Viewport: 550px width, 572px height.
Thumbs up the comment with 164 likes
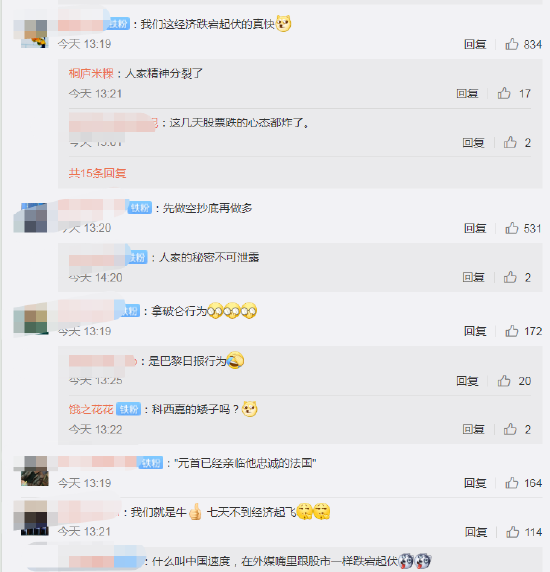(512, 483)
